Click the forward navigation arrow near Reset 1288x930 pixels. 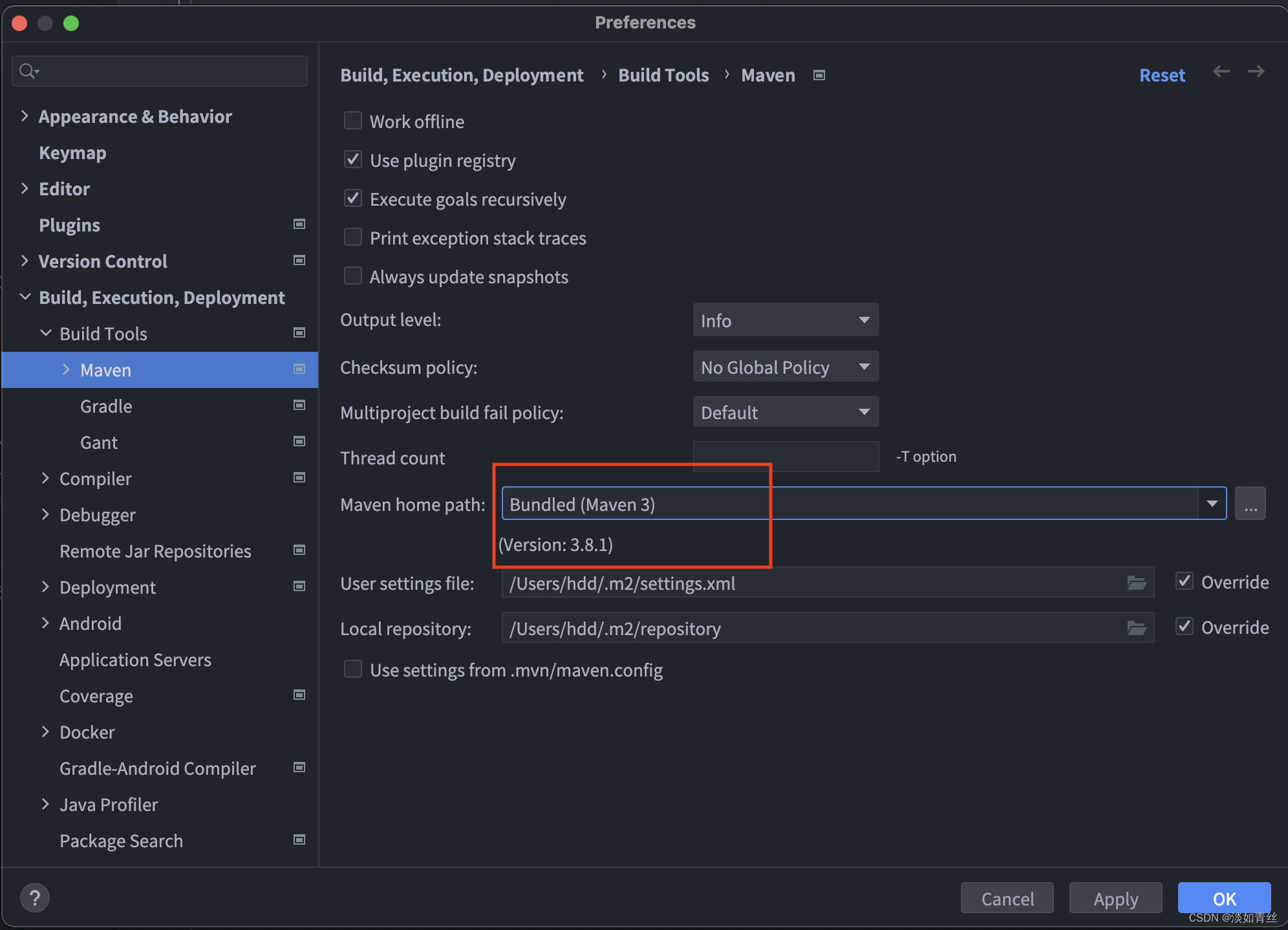(1256, 72)
